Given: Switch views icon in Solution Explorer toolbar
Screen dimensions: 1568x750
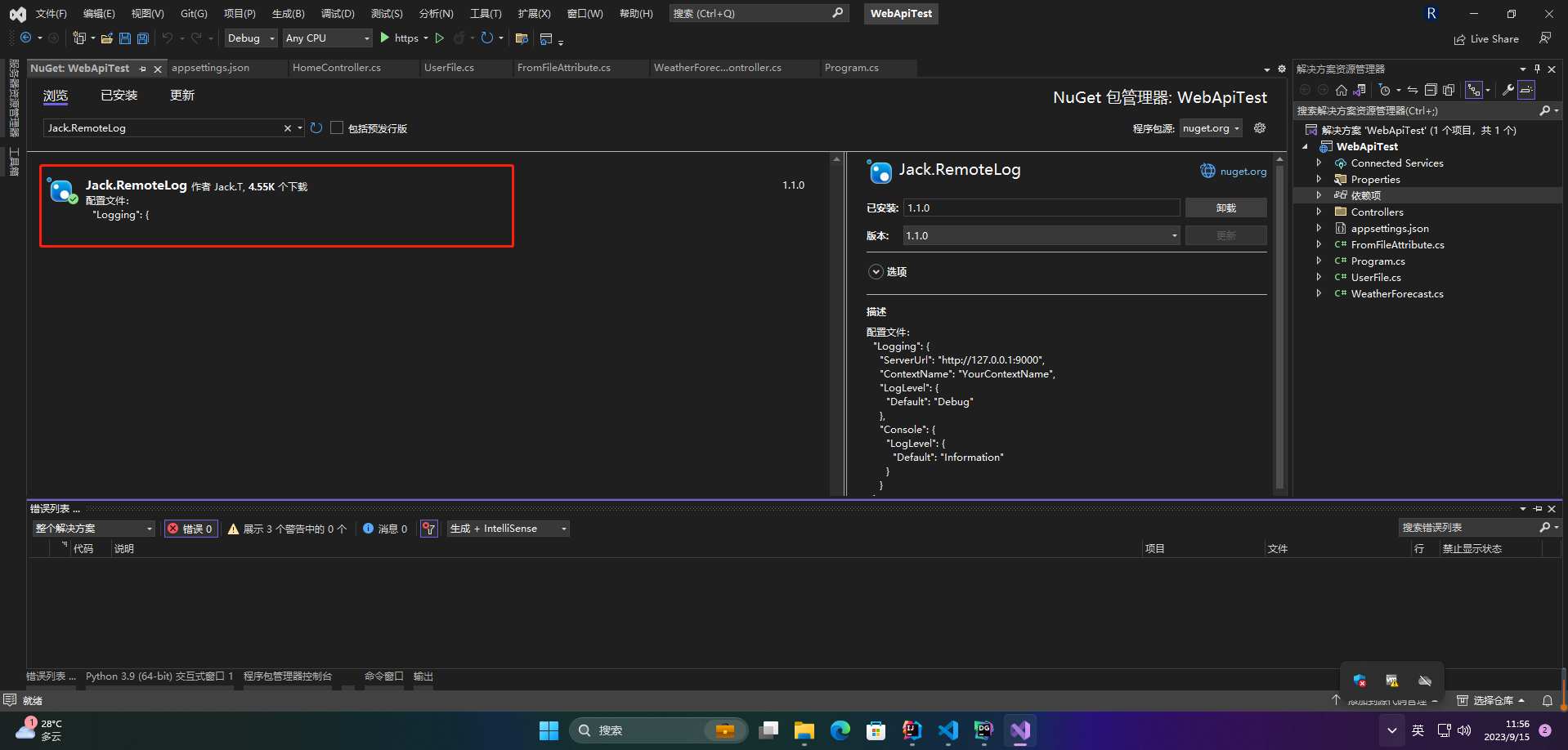Looking at the screenshot, I should pyautogui.click(x=1360, y=90).
